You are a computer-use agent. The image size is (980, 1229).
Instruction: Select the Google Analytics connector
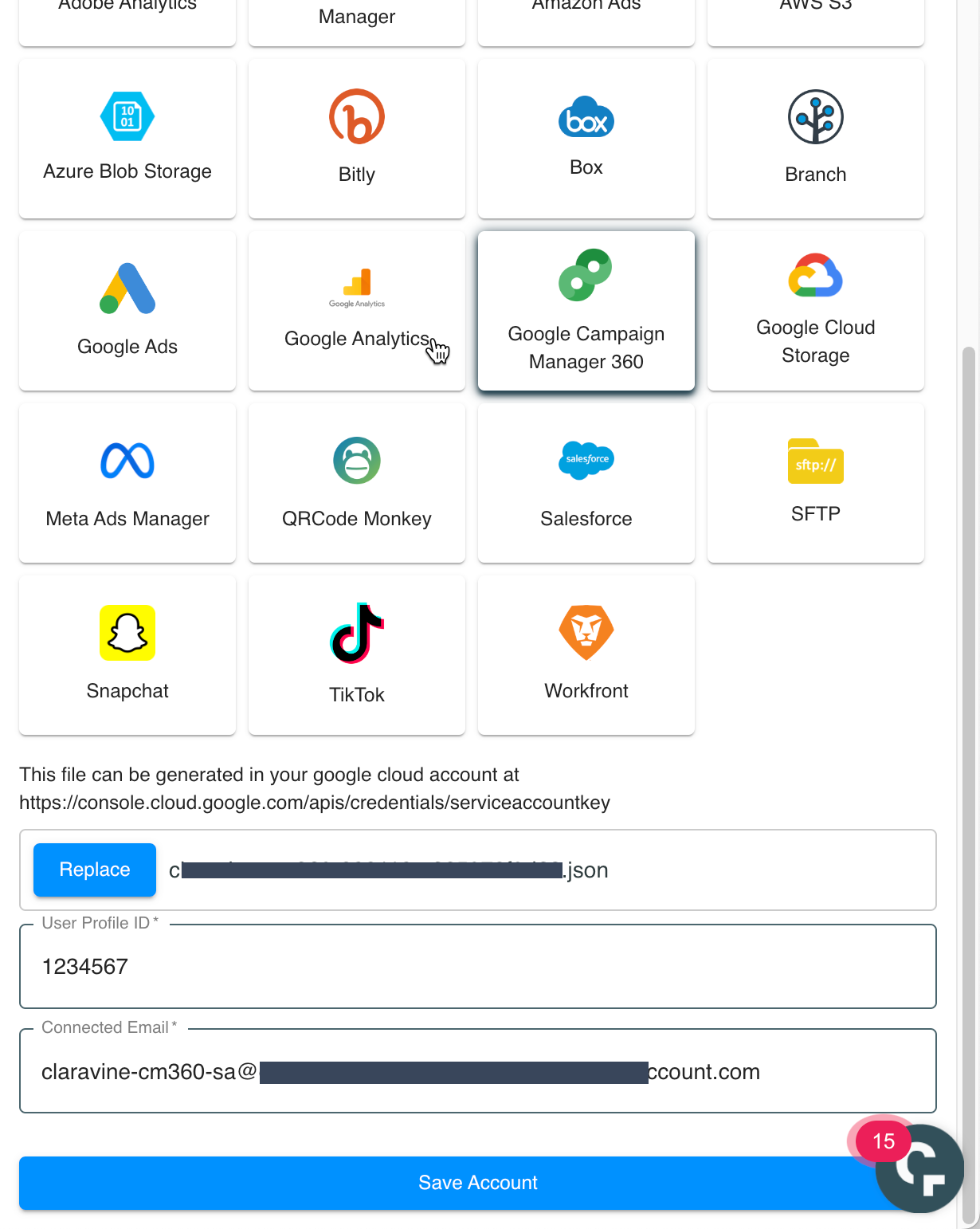[x=356, y=311]
